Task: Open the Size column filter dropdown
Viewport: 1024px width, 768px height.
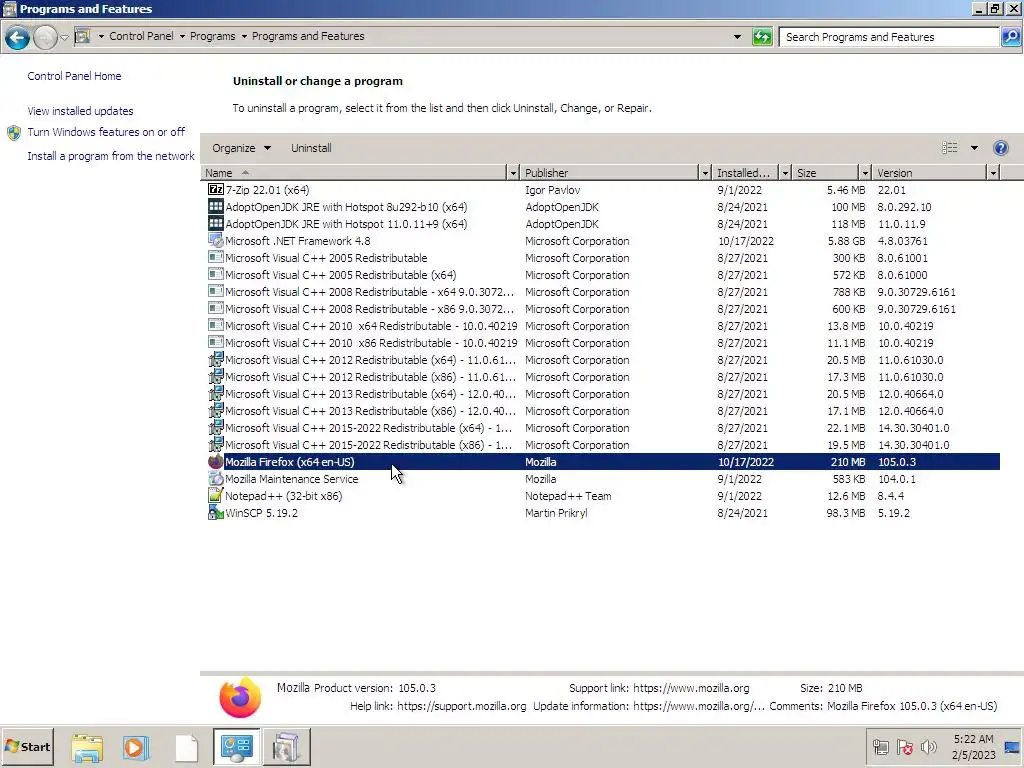Action: (x=865, y=173)
